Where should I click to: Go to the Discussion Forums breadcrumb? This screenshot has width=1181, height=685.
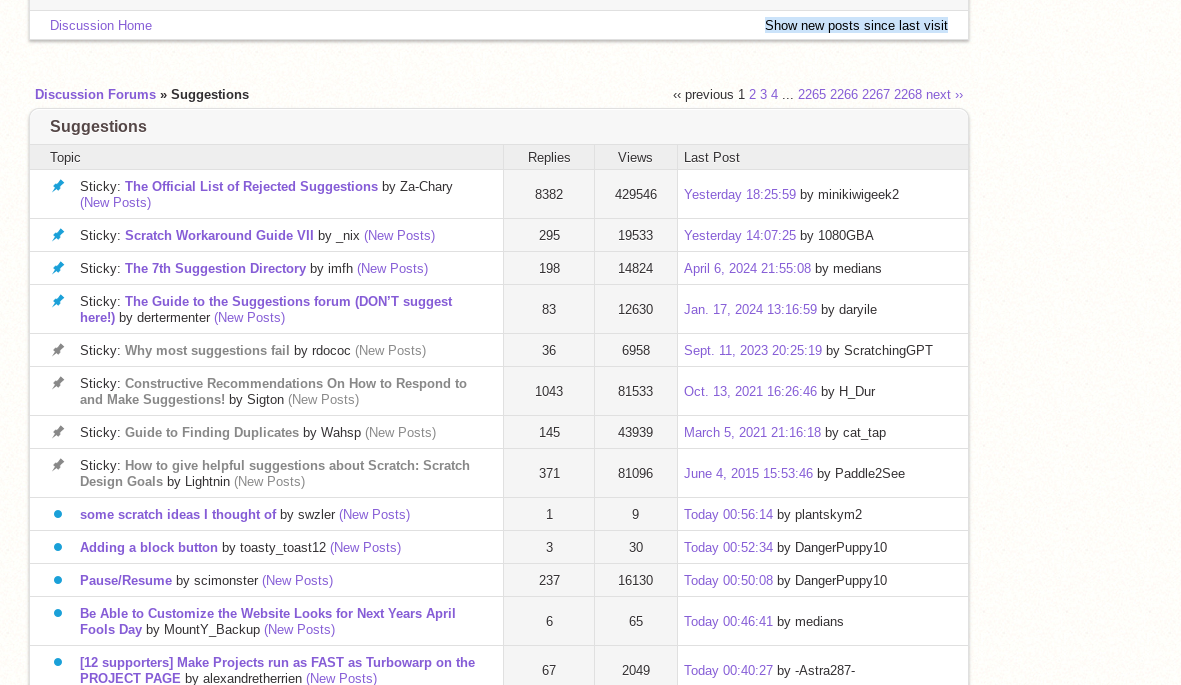point(95,94)
